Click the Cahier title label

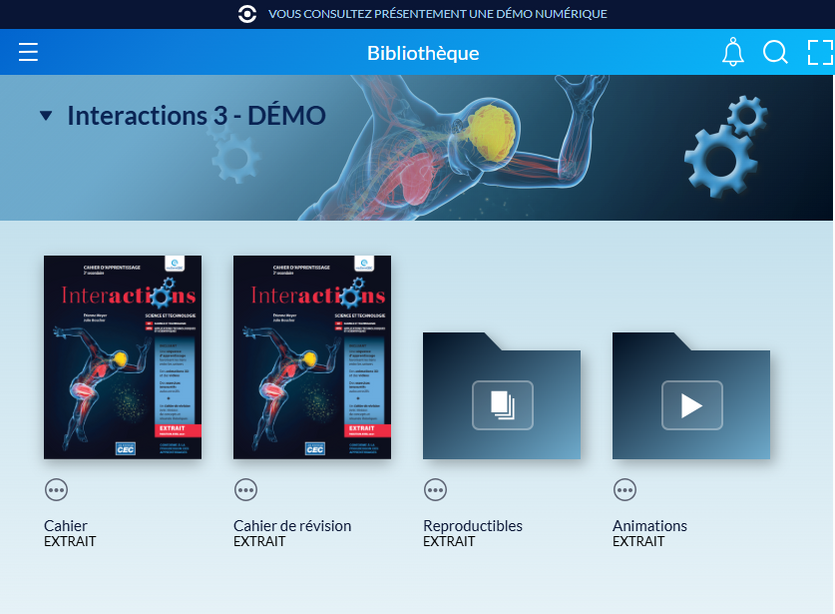point(66,526)
